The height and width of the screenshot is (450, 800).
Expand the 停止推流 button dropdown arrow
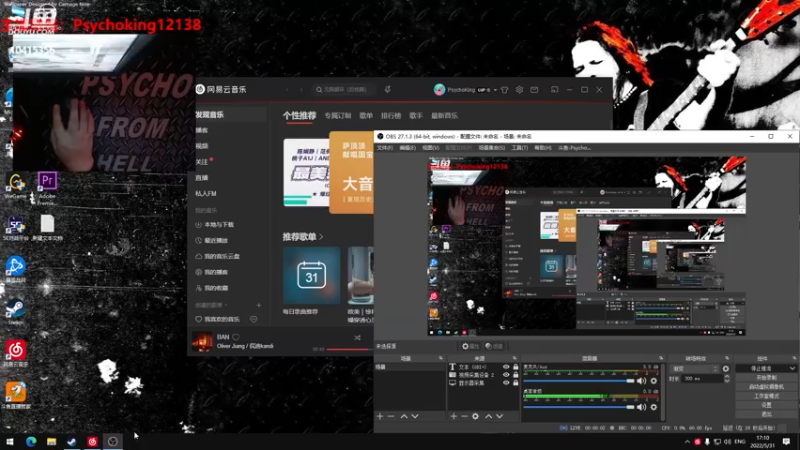(792, 368)
